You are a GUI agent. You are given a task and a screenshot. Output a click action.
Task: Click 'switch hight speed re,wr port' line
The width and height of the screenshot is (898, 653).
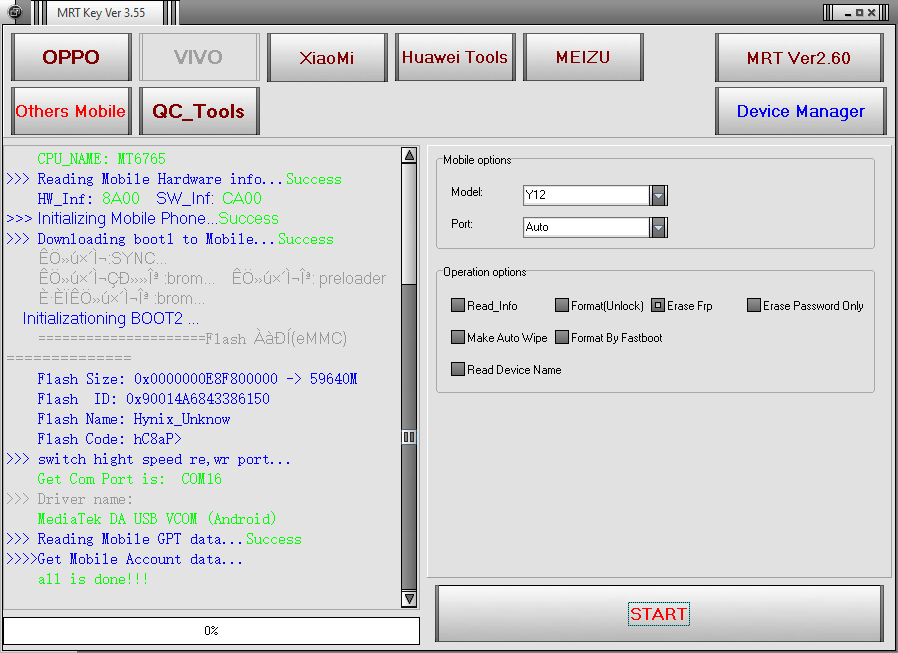(x=149, y=459)
